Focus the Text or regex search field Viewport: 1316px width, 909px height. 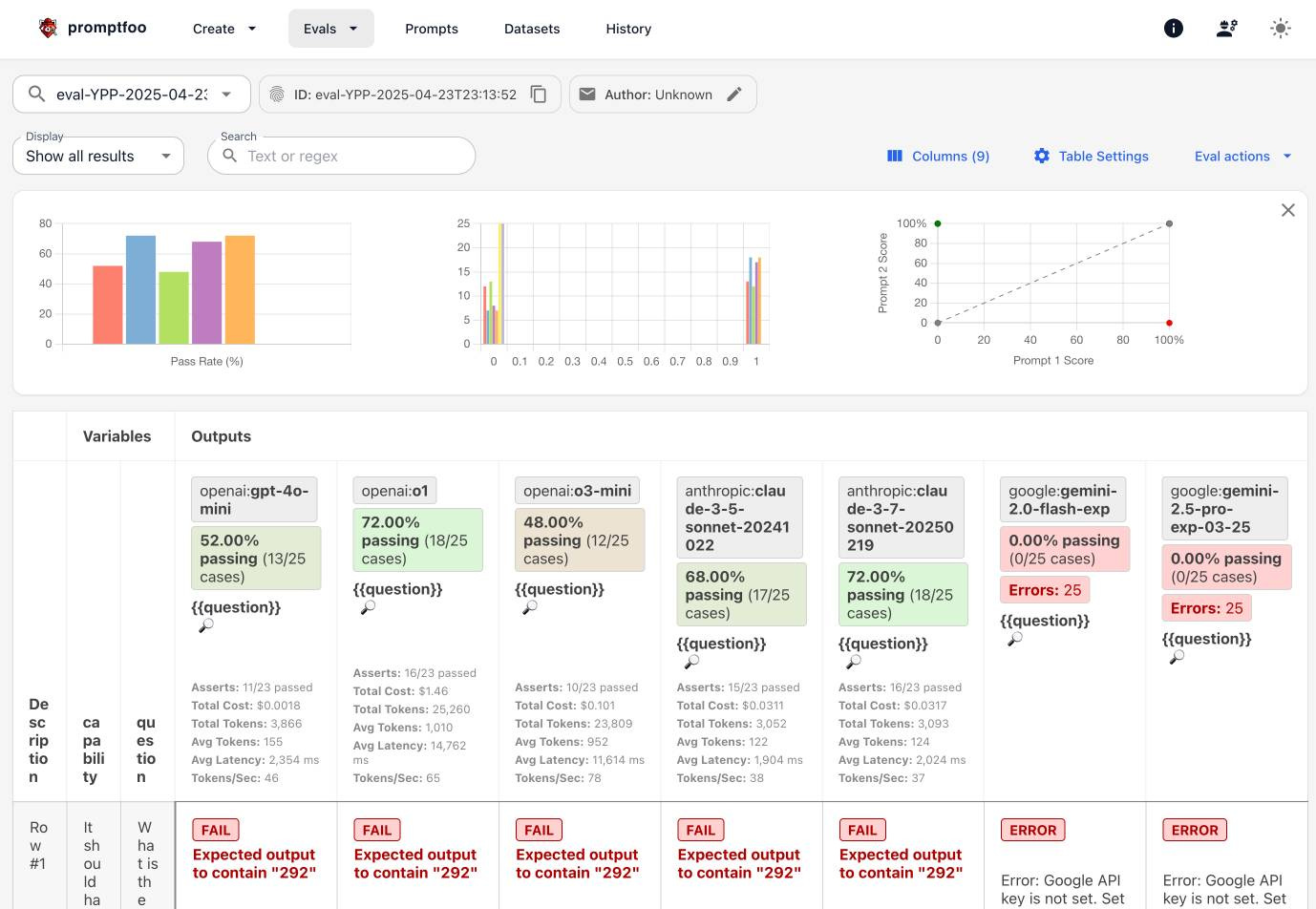[x=341, y=156]
